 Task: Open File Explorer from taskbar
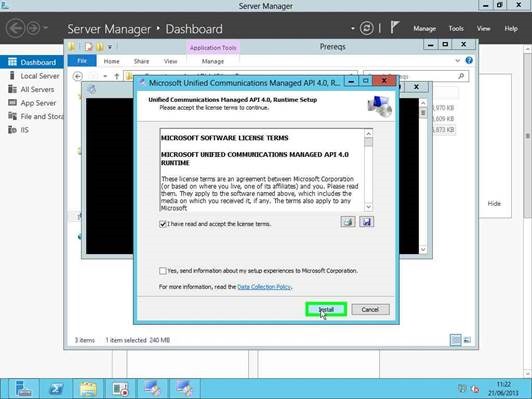(88, 389)
